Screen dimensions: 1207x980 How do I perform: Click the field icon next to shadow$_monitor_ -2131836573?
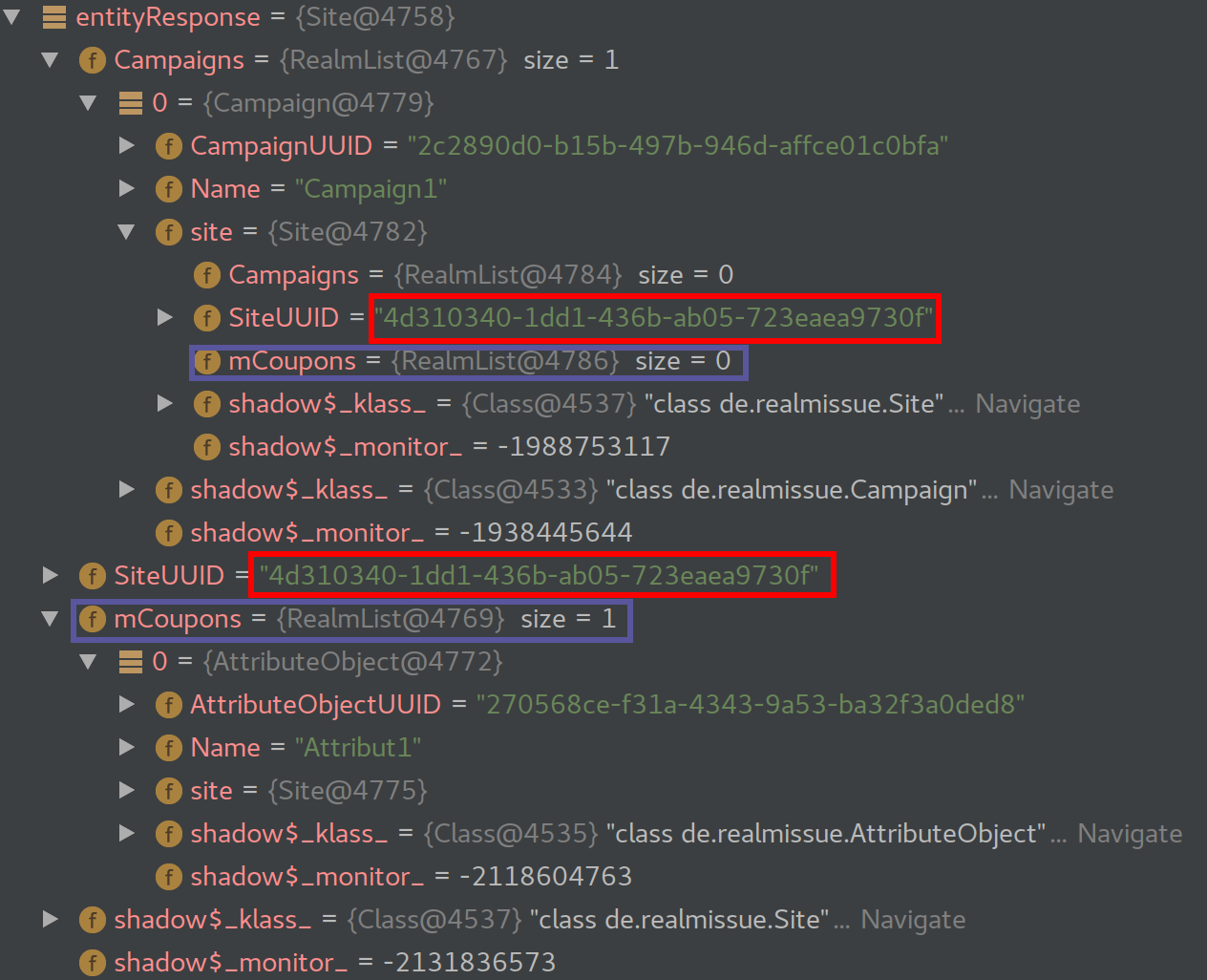click(x=93, y=963)
